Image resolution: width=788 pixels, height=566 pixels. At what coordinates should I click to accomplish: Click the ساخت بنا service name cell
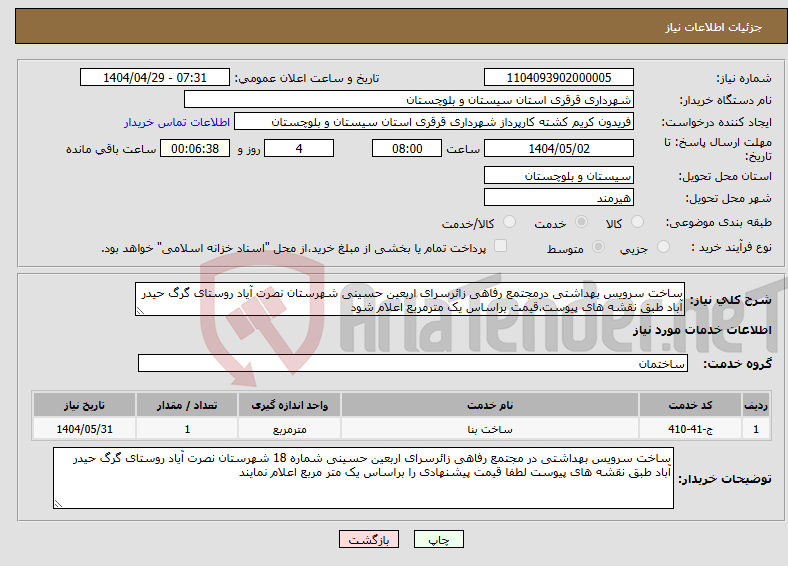(490, 429)
